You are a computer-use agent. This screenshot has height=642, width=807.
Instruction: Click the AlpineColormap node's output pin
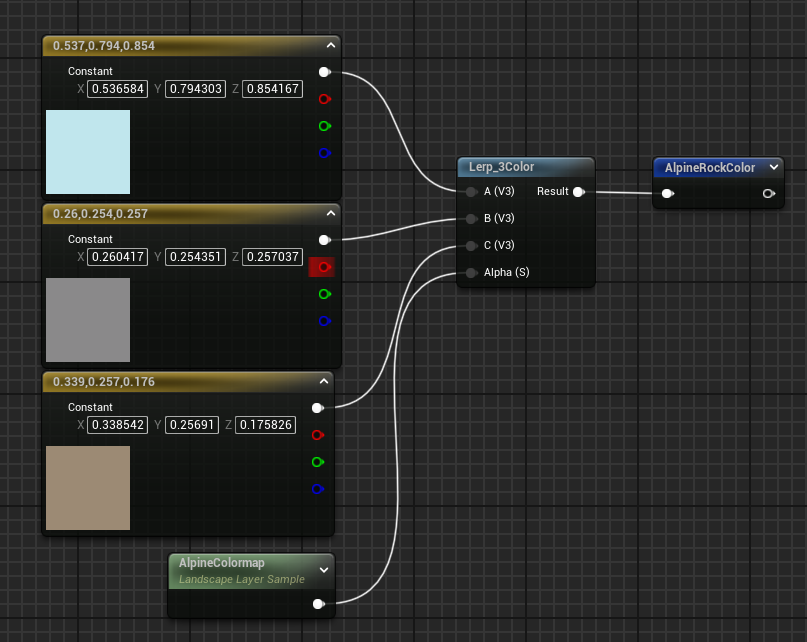(x=318, y=603)
